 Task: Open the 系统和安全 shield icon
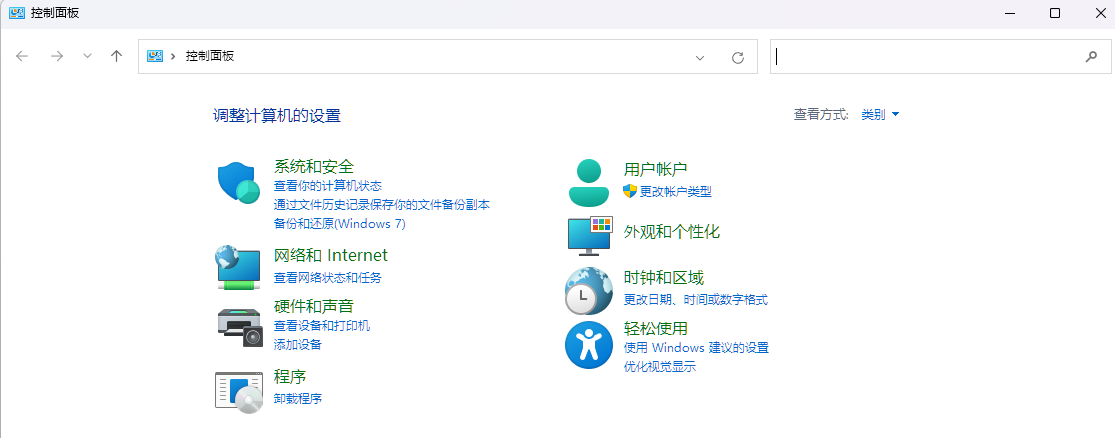tap(238, 183)
